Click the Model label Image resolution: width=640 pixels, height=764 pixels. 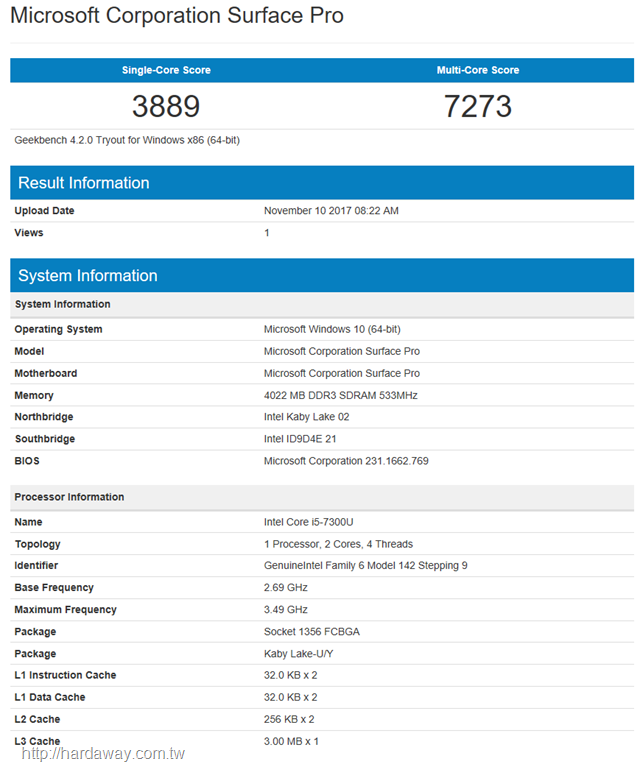click(29, 351)
